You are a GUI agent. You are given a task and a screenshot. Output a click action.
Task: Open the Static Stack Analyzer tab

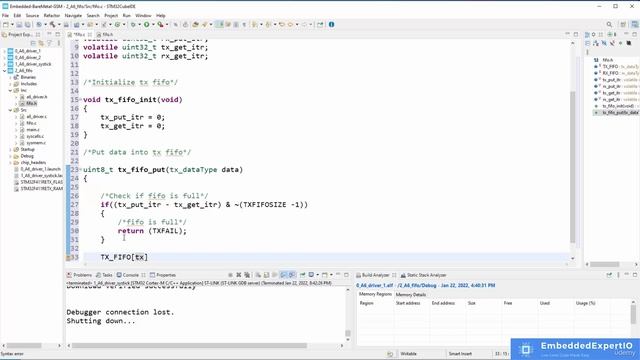click(424, 275)
